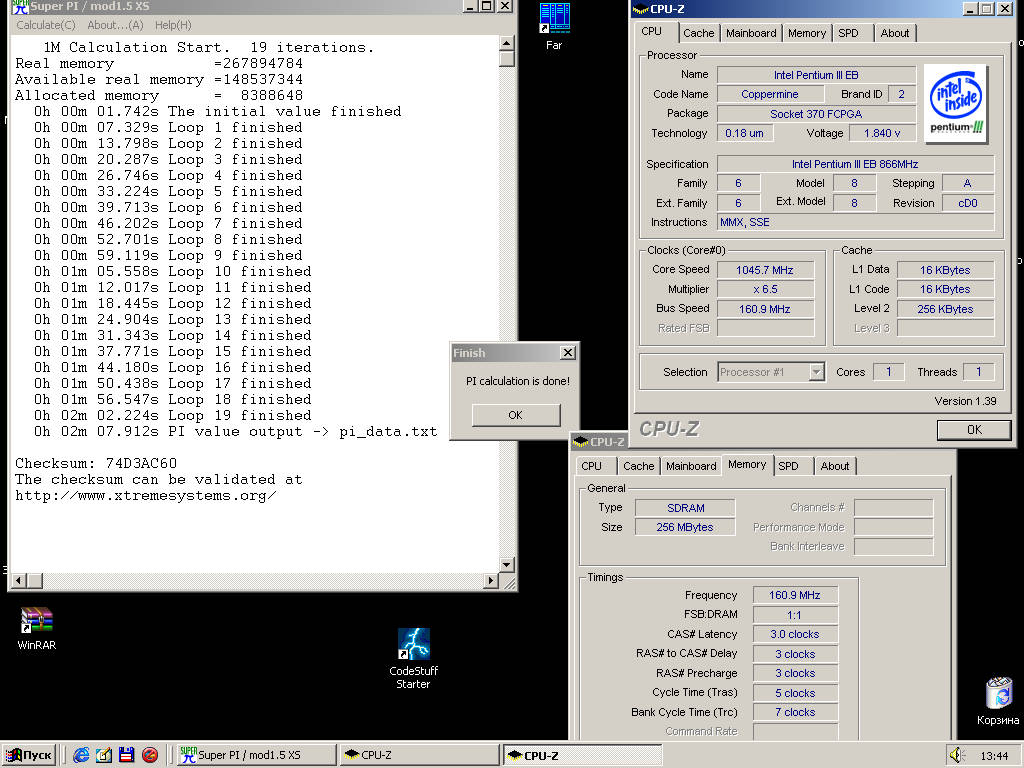Viewport: 1024px width, 768px height.
Task: Switch to Cache tab in front CPU-Z
Action: click(698, 33)
